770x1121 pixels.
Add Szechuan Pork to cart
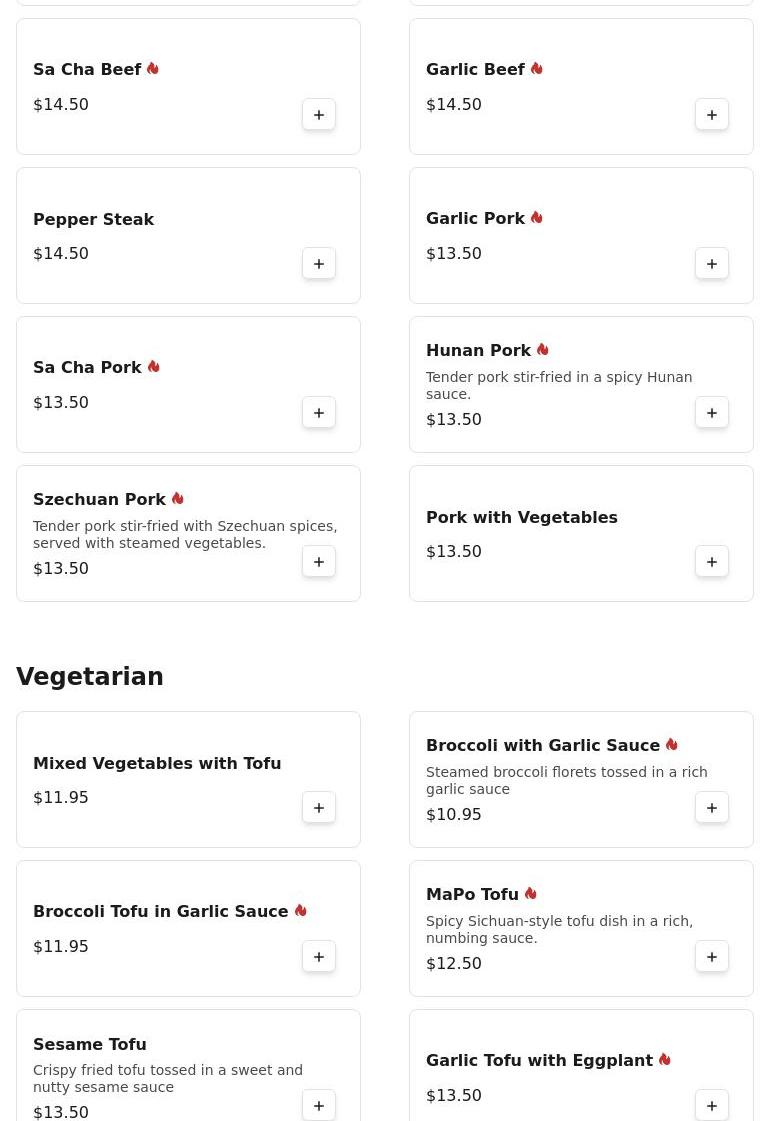(319, 562)
